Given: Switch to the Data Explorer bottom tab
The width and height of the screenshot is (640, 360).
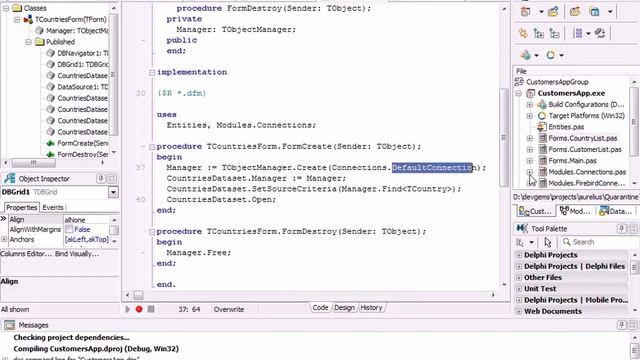Looking at the screenshot, I should 615,211.
